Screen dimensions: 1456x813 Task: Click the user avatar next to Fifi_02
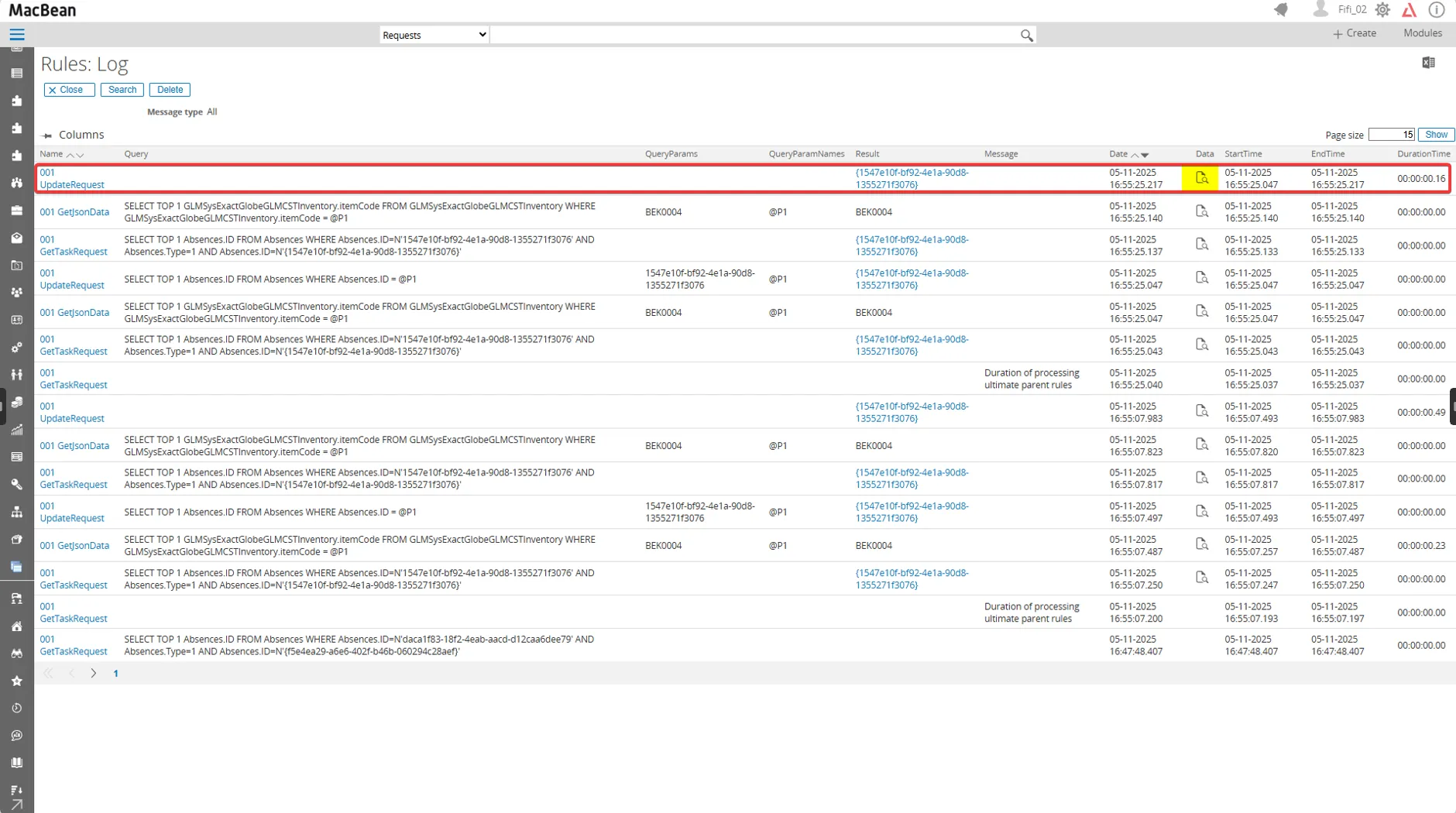[x=1320, y=9]
